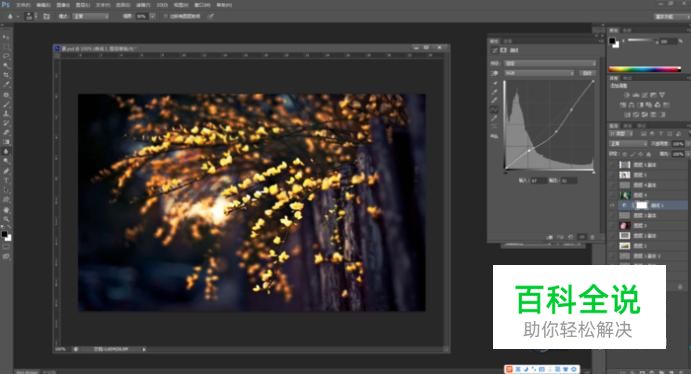Image resolution: width=691 pixels, height=374 pixels.
Task: Open the document status bar arrow menu
Action: 144,349
